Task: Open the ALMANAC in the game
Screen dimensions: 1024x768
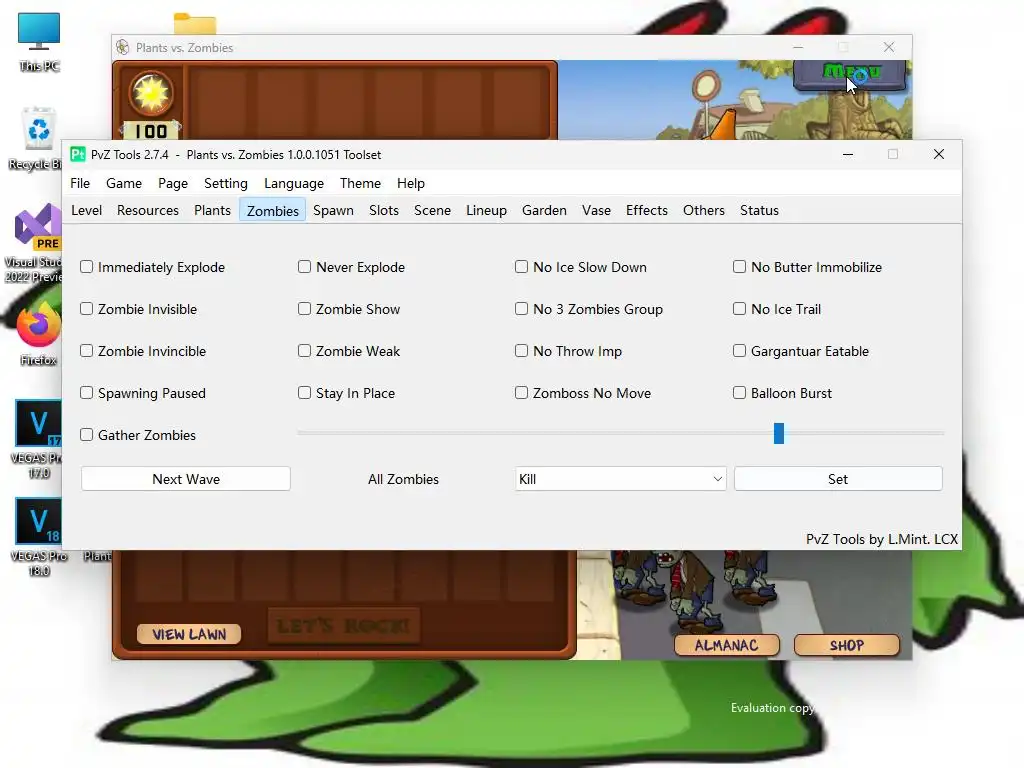Action: click(x=726, y=645)
